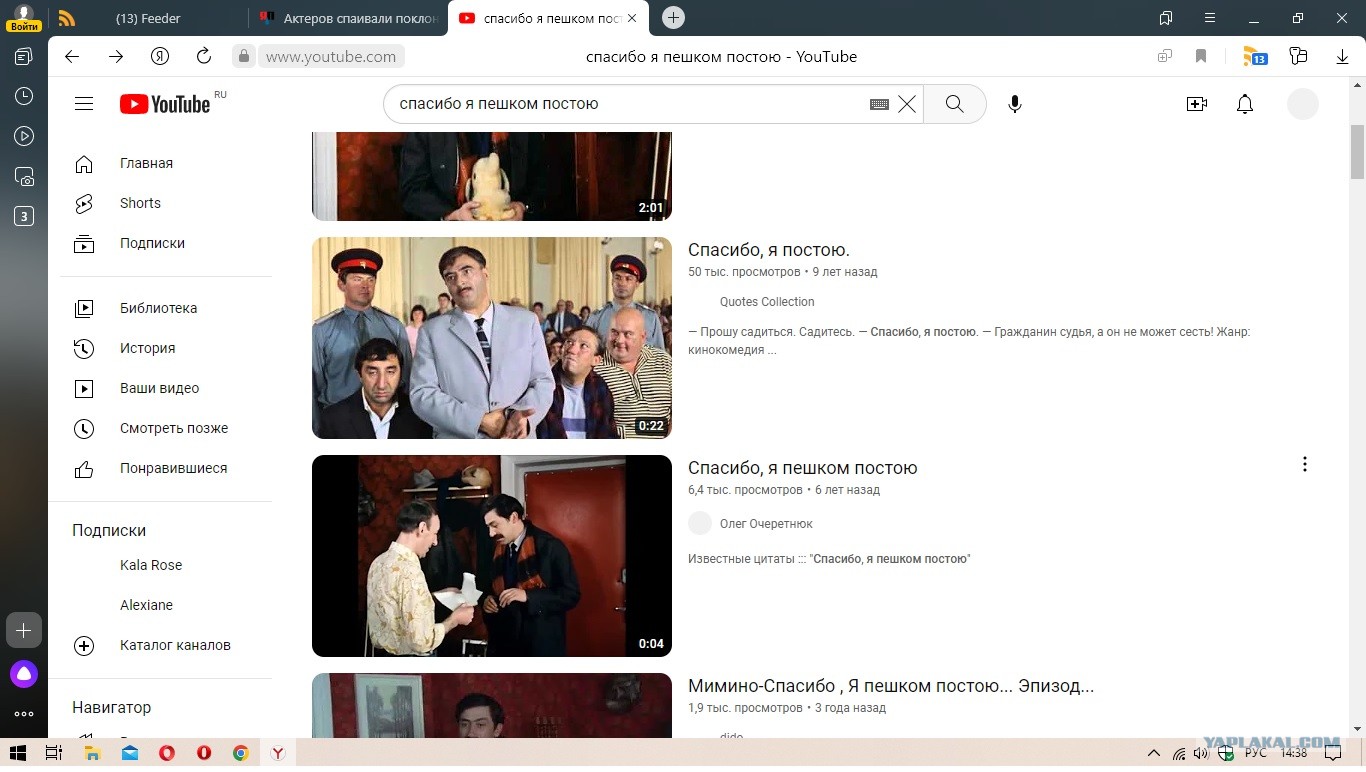The height and width of the screenshot is (772, 1366).
Task: Click the www.youtube.com address box
Action: point(331,57)
